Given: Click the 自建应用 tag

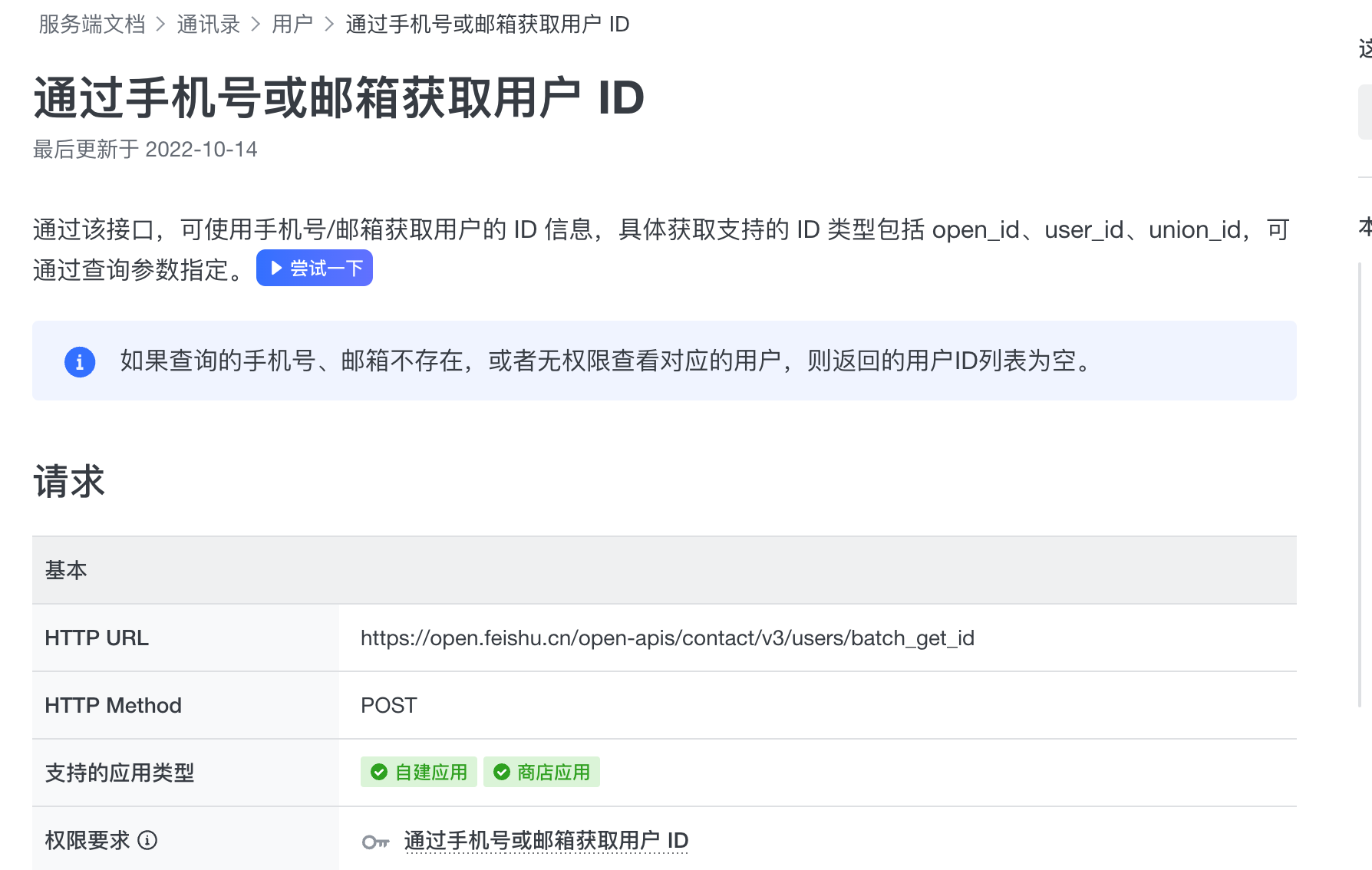Looking at the screenshot, I should coord(419,772).
